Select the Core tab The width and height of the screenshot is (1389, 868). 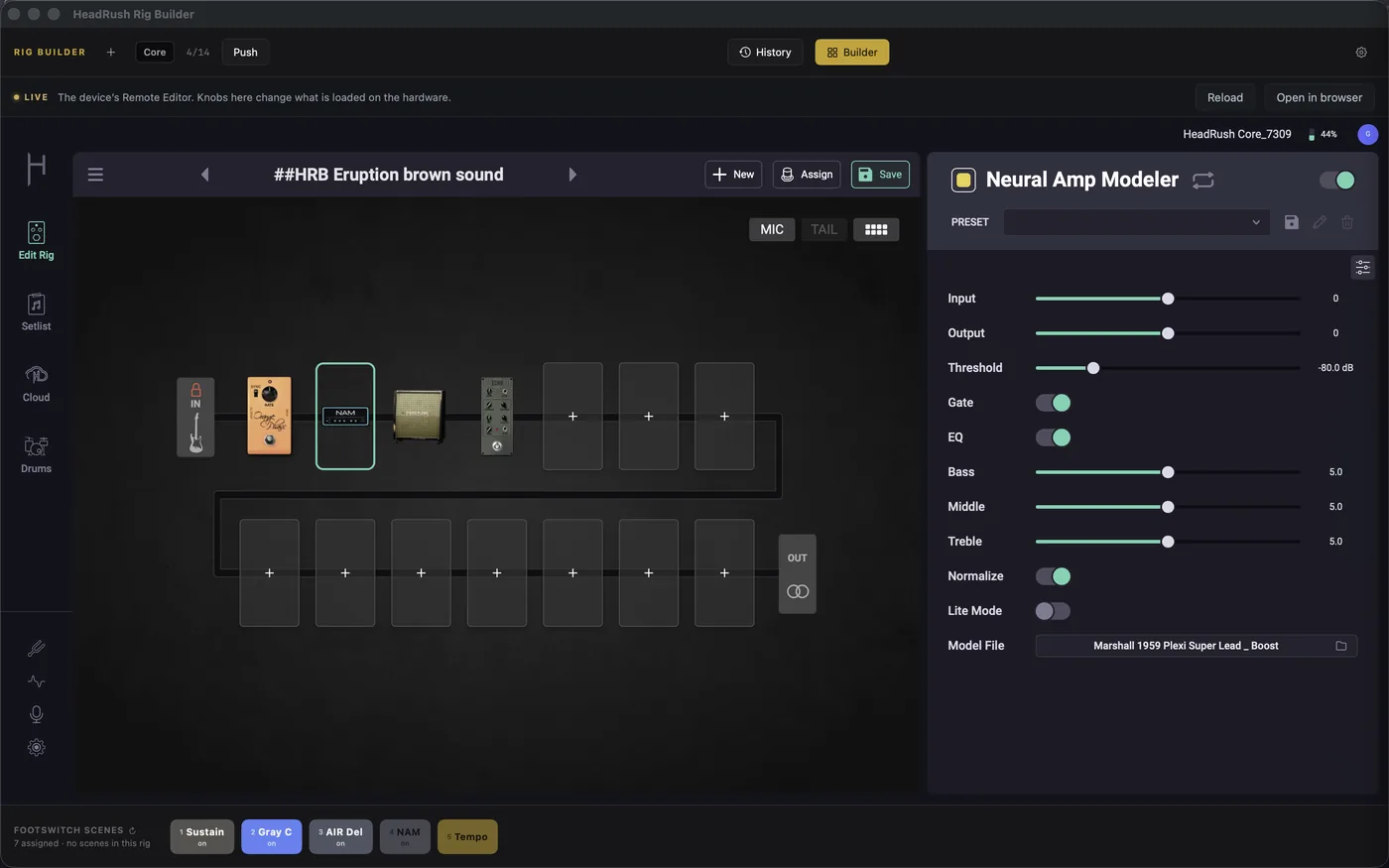[x=154, y=53]
